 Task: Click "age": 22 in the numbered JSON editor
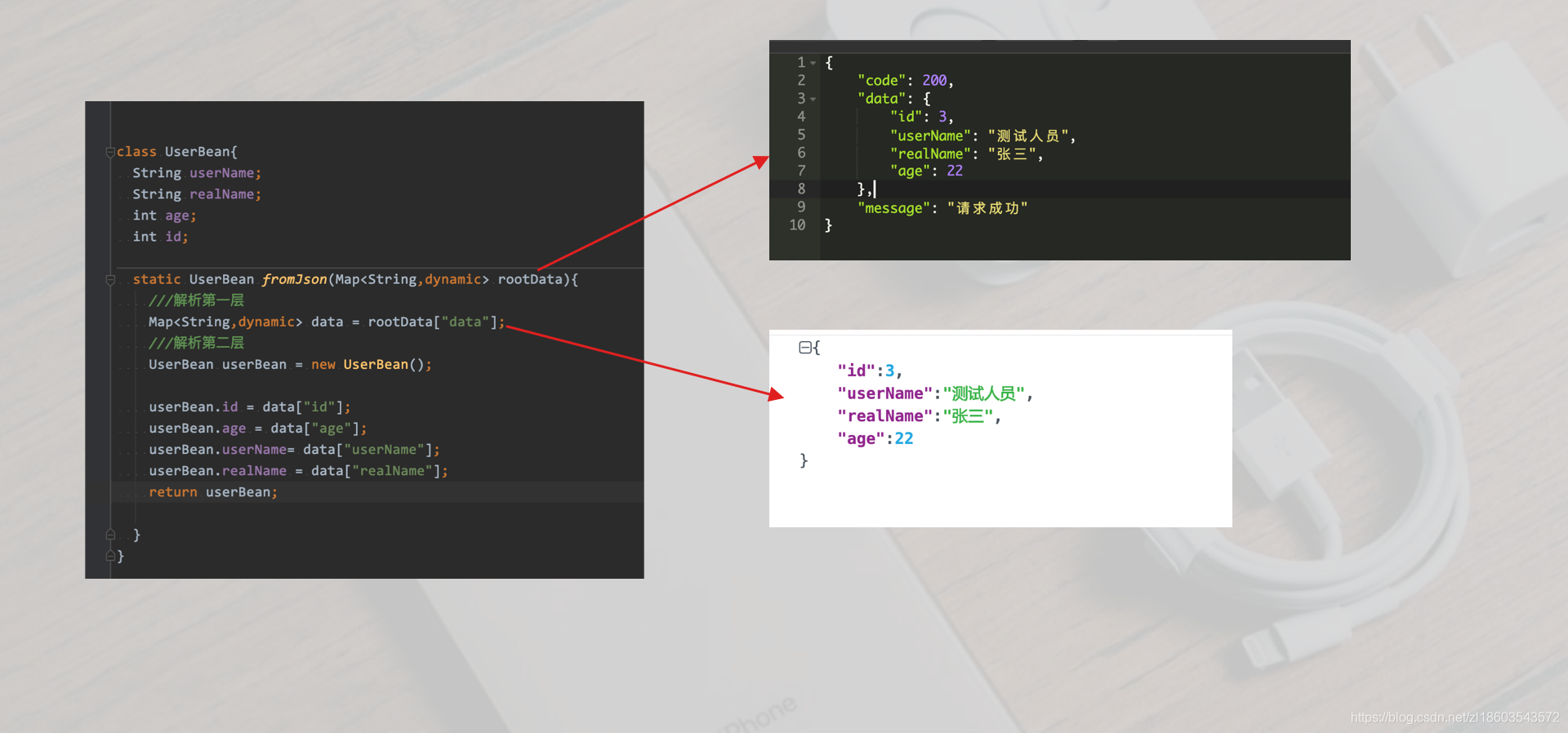click(x=927, y=171)
